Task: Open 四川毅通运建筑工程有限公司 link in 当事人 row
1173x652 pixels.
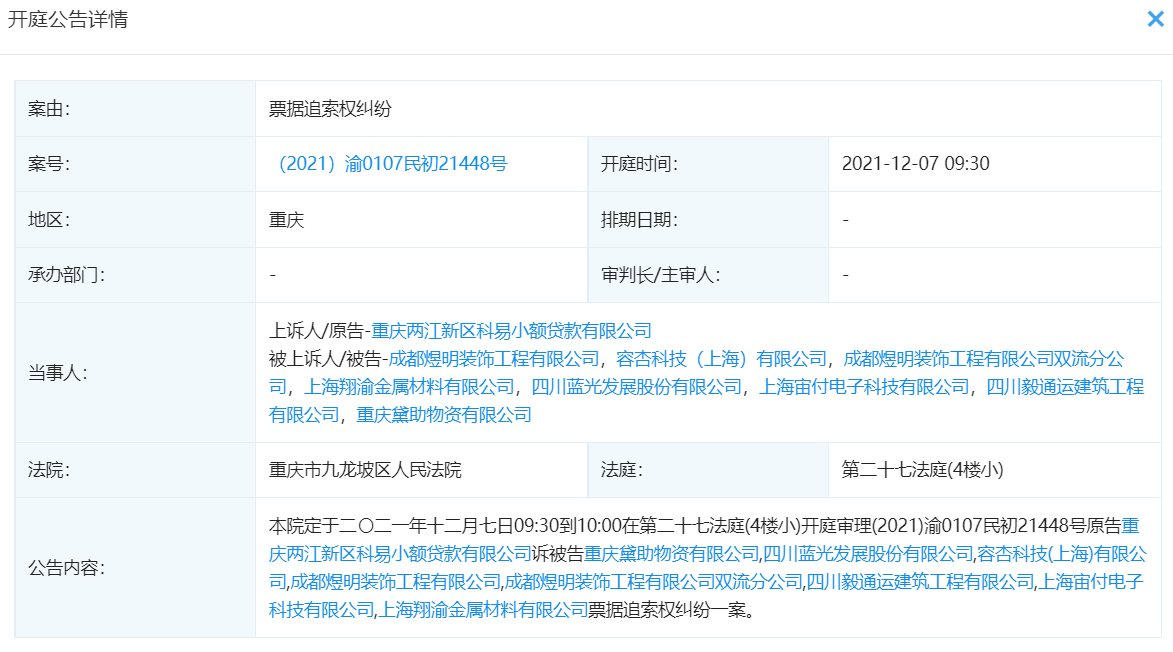Action: click(1065, 387)
